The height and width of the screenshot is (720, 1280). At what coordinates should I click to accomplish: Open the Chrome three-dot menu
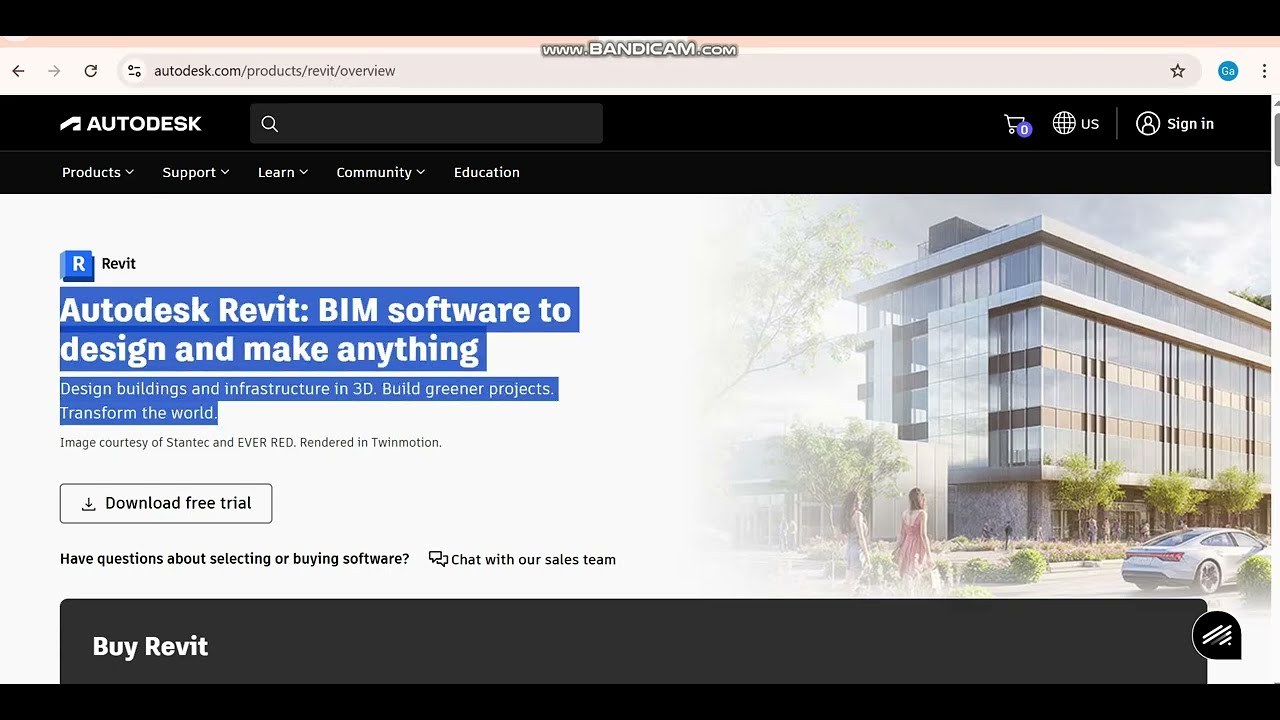click(1264, 71)
